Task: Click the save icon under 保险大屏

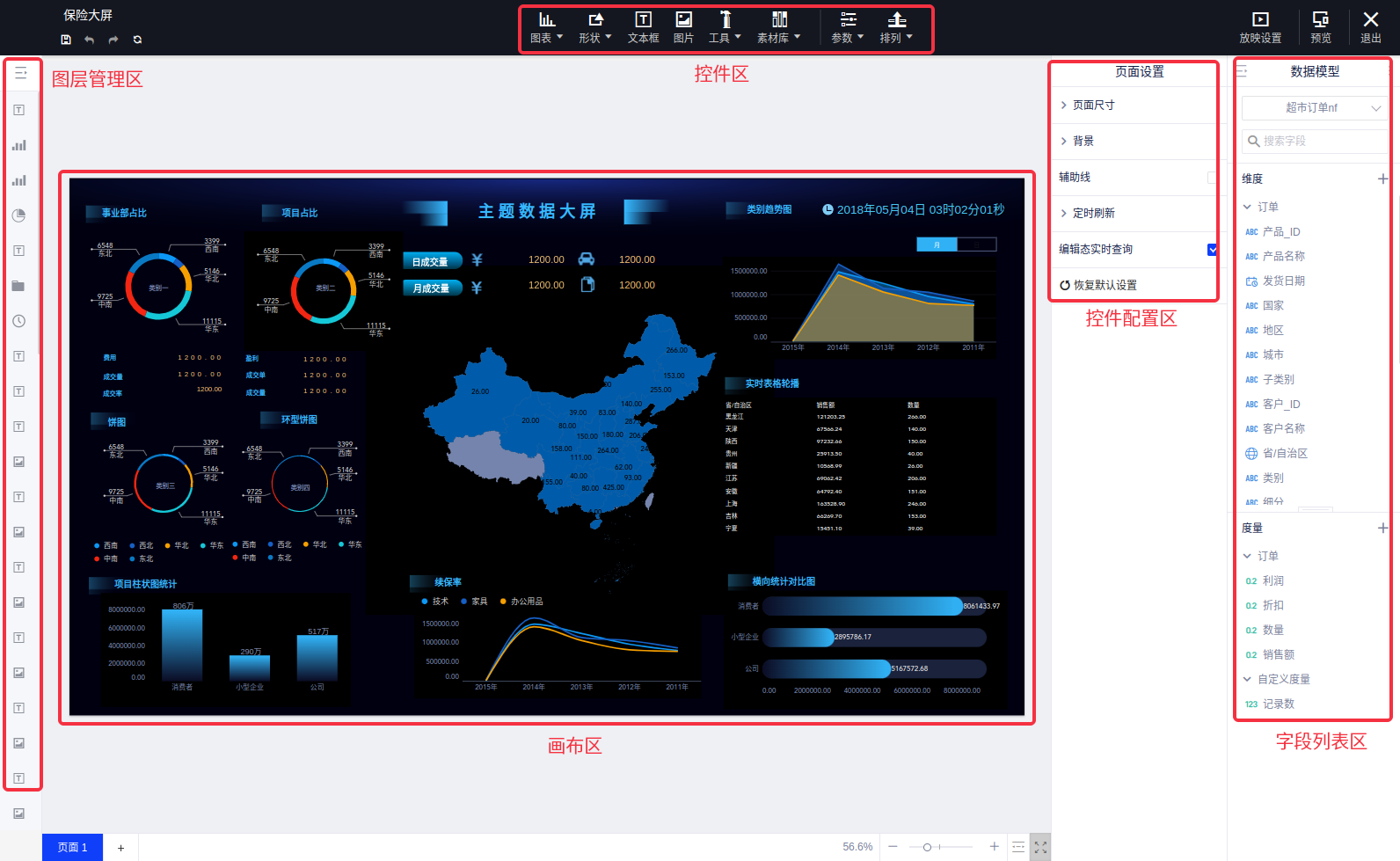Action: click(66, 40)
